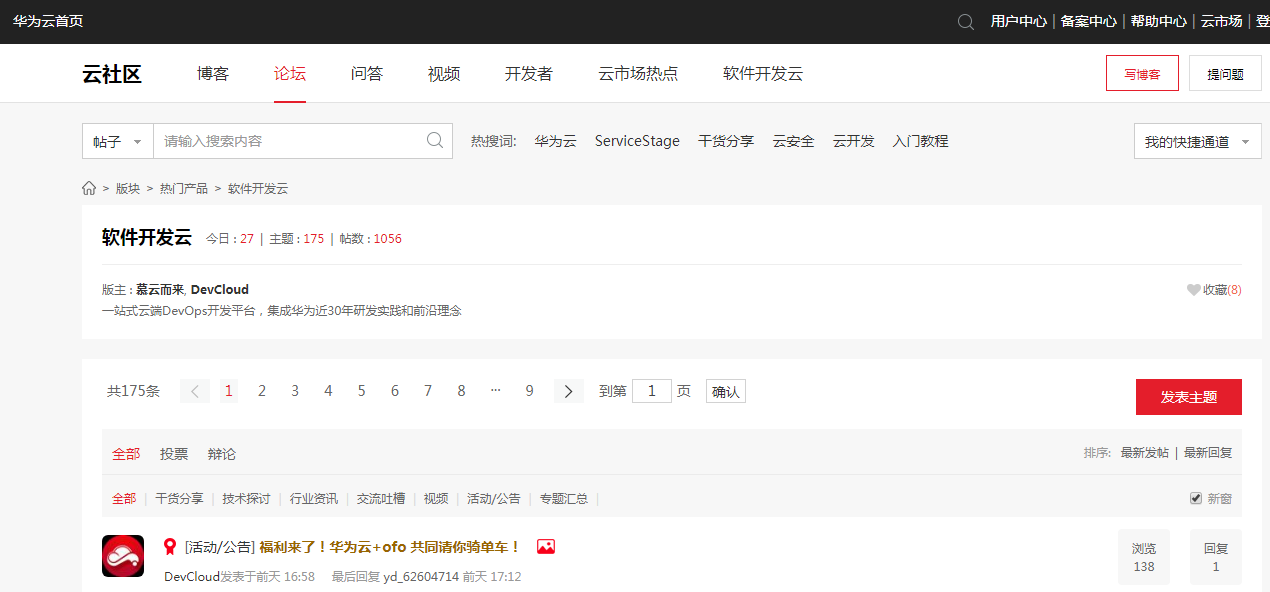This screenshot has width=1270, height=592.
Task: Select the 投票 post type tab
Action: [x=174, y=454]
